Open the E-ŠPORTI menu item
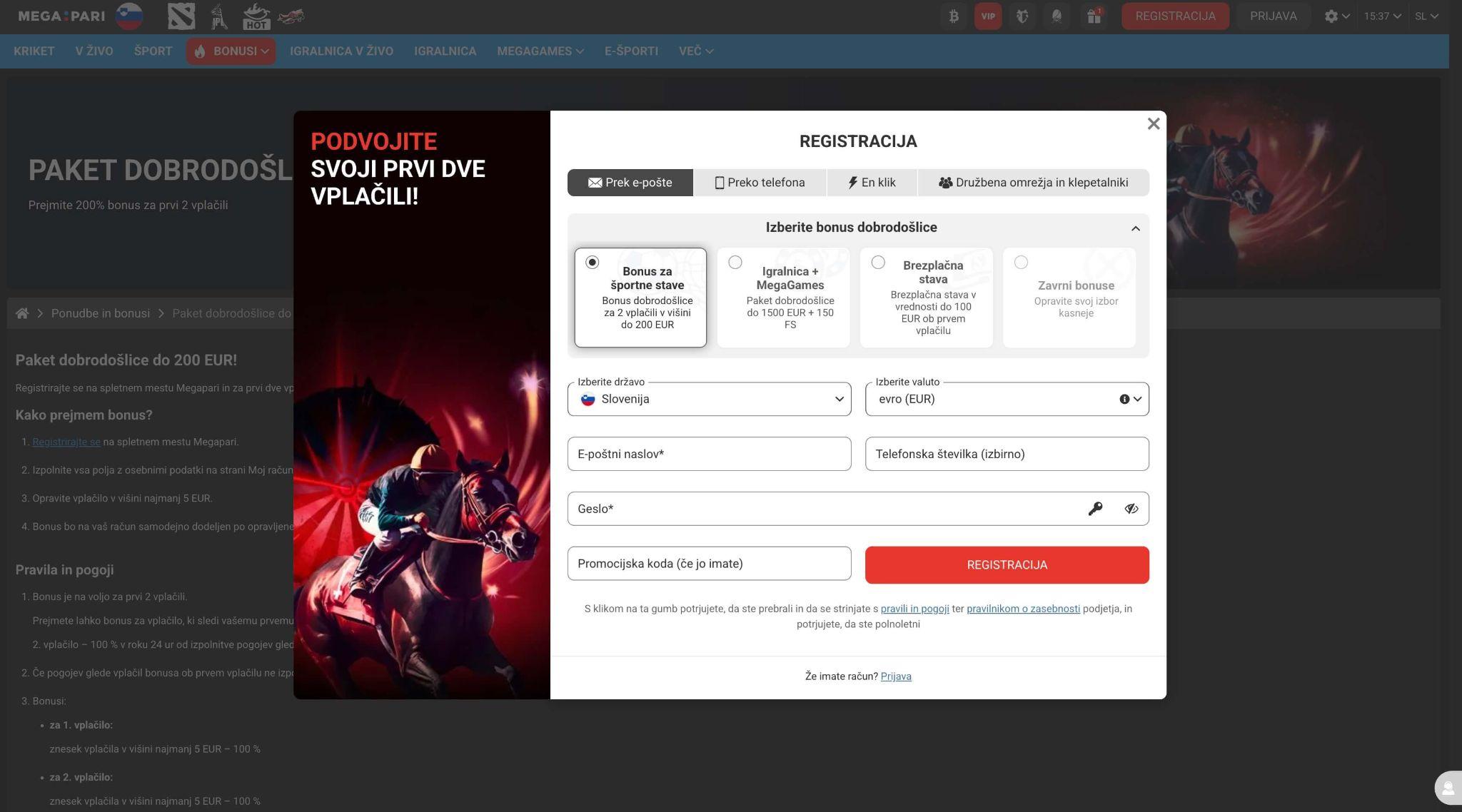 coord(631,51)
